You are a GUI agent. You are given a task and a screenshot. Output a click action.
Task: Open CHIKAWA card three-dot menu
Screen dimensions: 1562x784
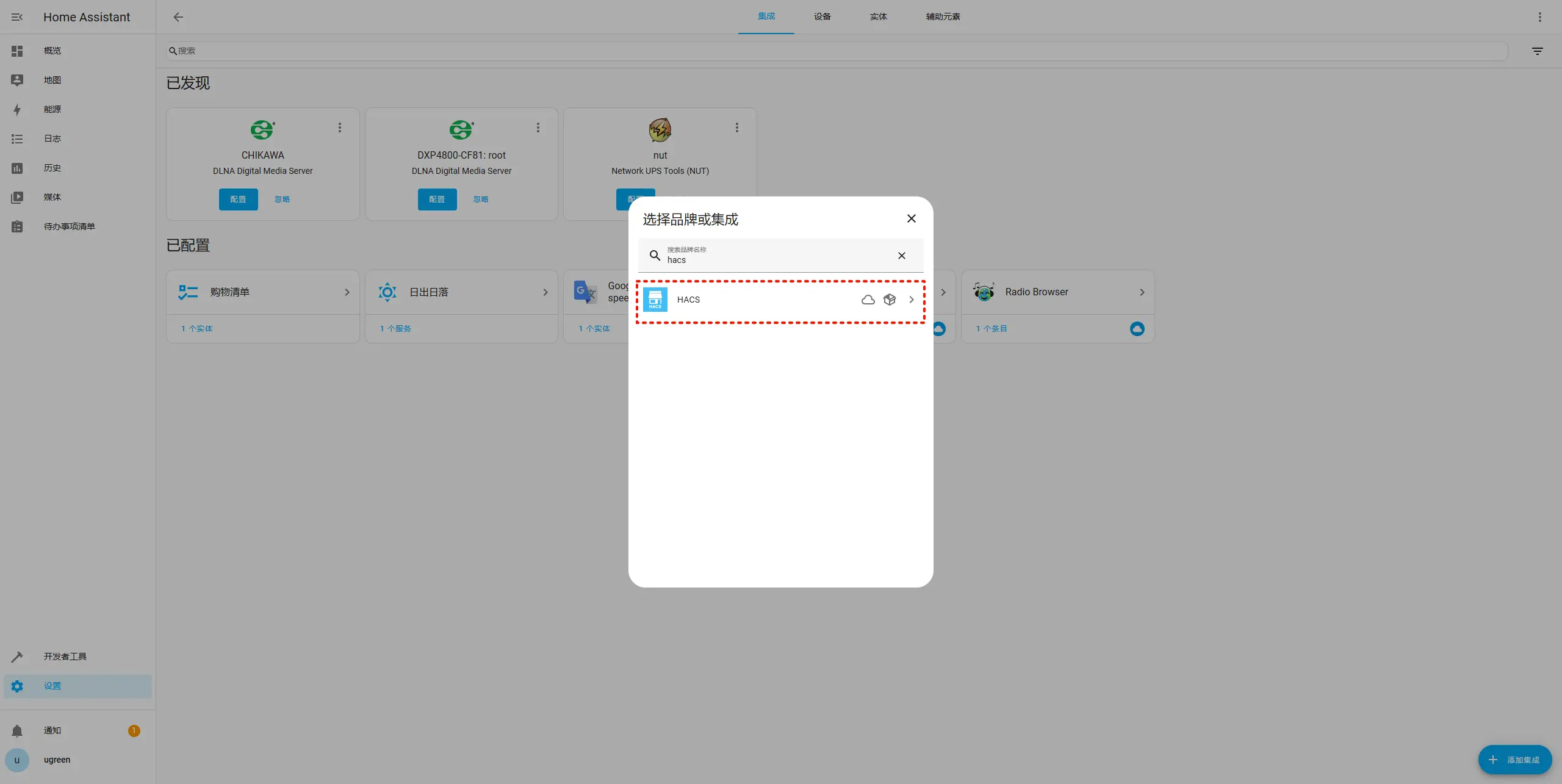(340, 128)
